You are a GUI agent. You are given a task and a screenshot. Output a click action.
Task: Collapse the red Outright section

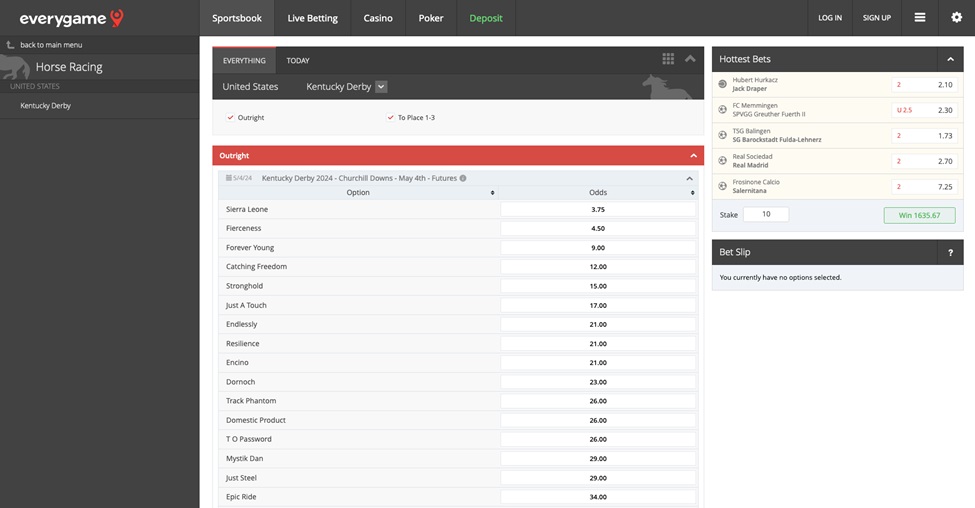pyautogui.click(x=693, y=156)
